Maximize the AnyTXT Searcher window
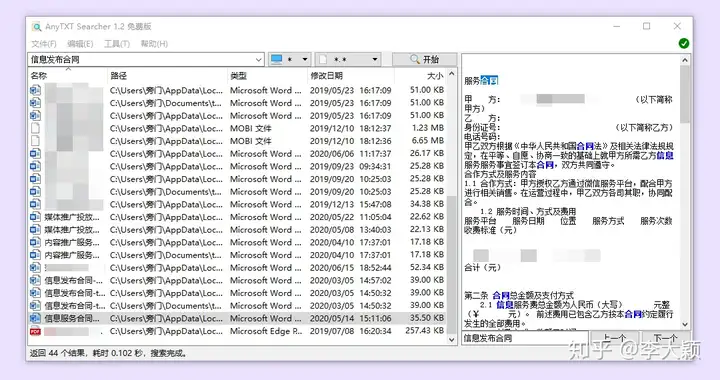This screenshot has width=720, height=380. [x=647, y=27]
